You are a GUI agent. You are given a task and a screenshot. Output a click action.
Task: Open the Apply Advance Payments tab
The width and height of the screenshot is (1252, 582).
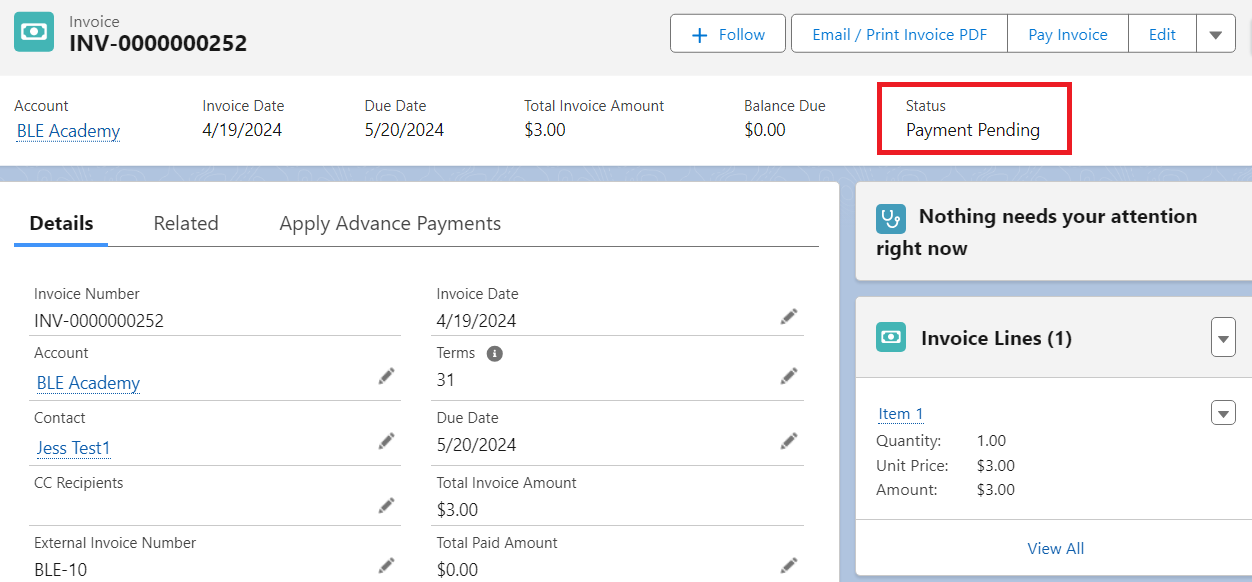(x=390, y=224)
